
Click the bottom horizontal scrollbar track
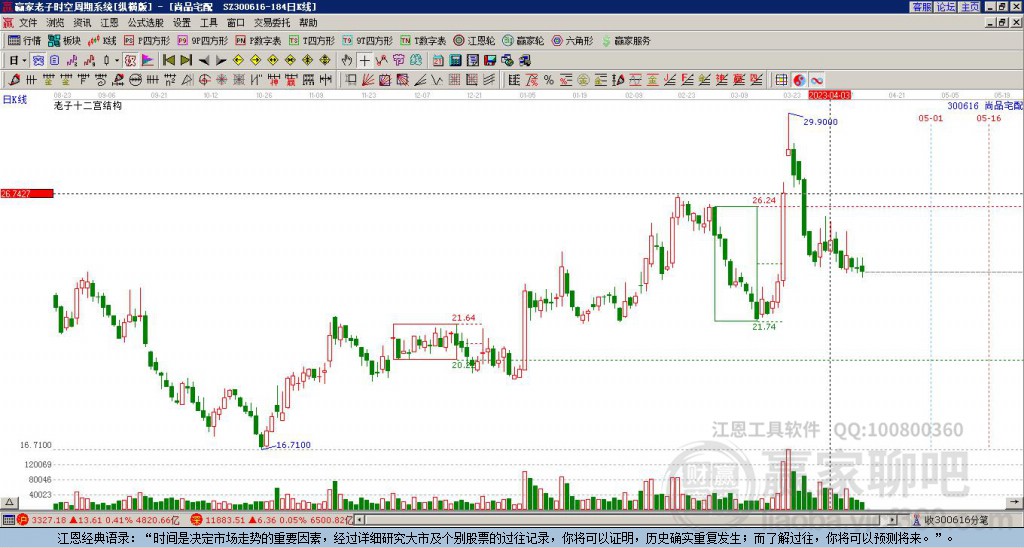(627, 520)
